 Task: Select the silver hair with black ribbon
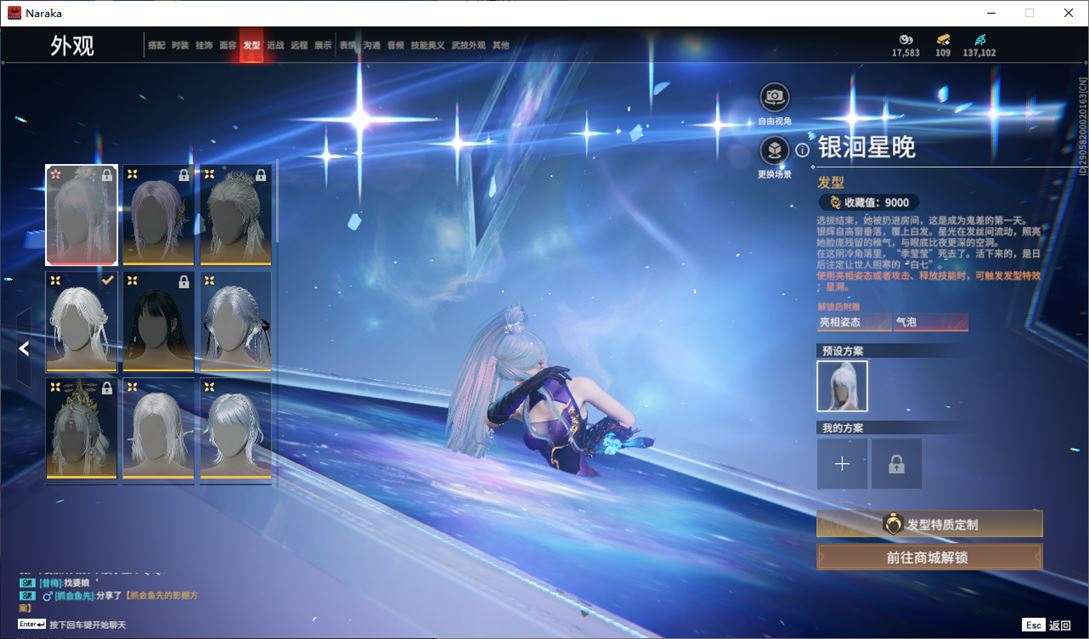coord(235,322)
